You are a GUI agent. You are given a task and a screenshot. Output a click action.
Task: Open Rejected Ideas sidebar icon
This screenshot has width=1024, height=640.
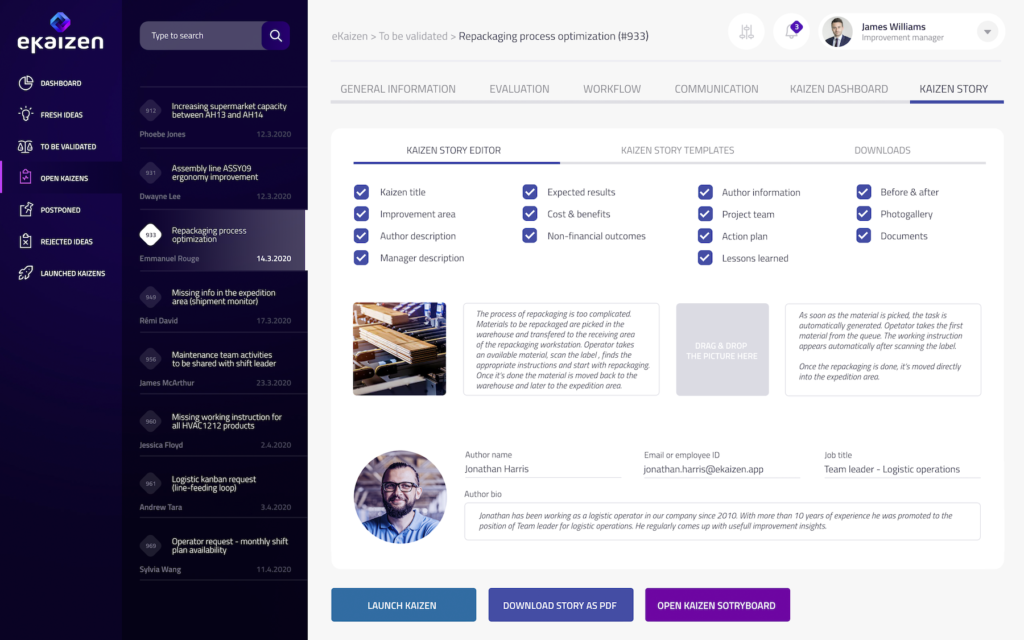pos(26,241)
